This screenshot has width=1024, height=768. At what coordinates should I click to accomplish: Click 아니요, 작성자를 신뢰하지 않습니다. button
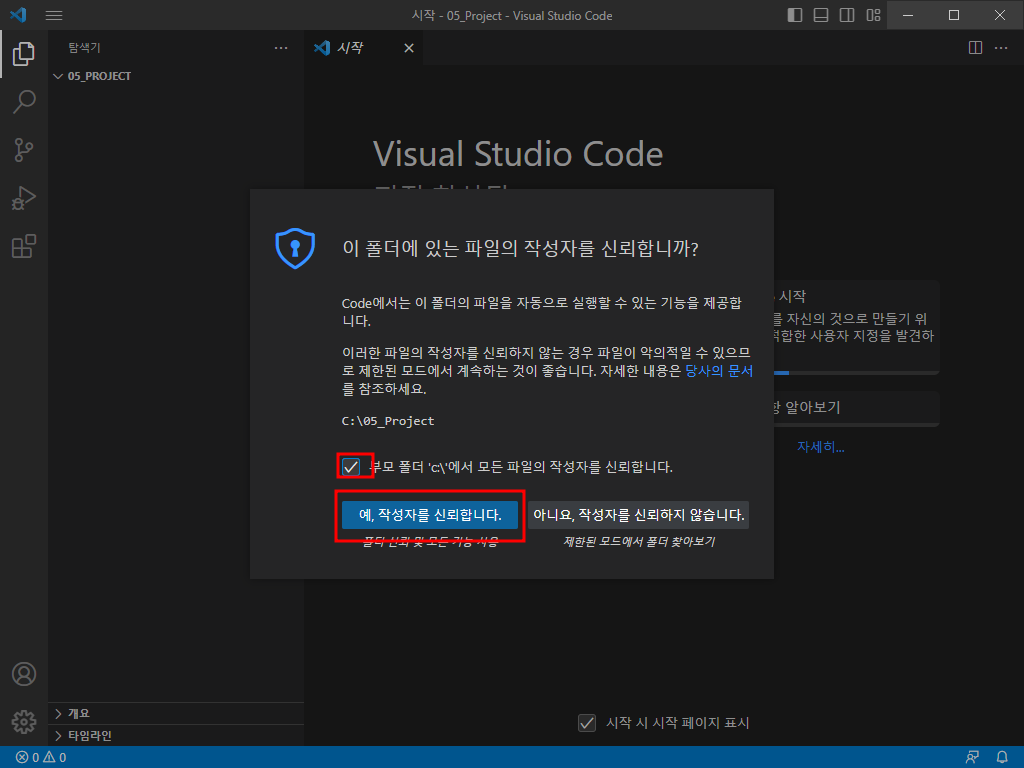(x=639, y=515)
